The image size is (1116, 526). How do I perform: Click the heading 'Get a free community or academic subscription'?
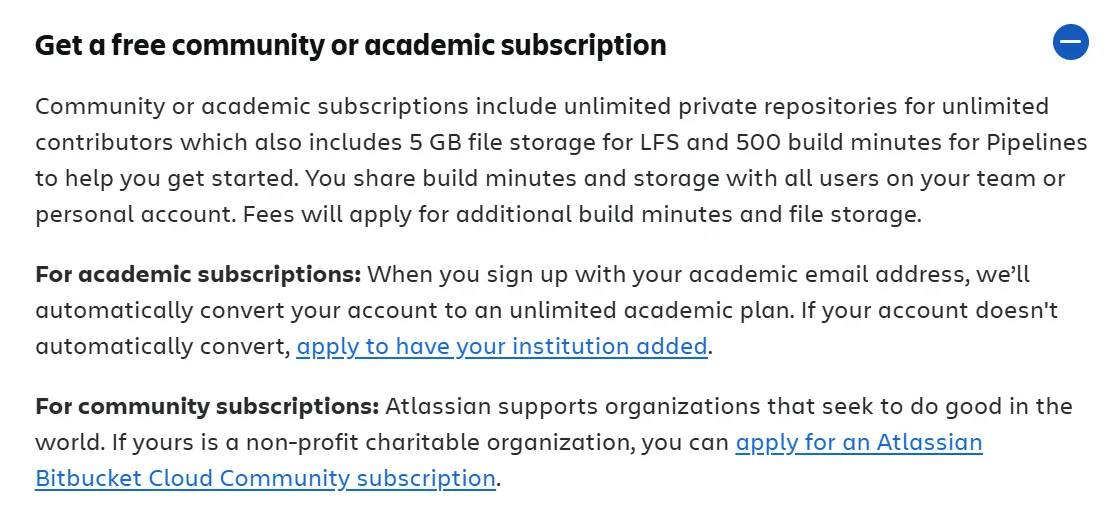pyautogui.click(x=350, y=45)
